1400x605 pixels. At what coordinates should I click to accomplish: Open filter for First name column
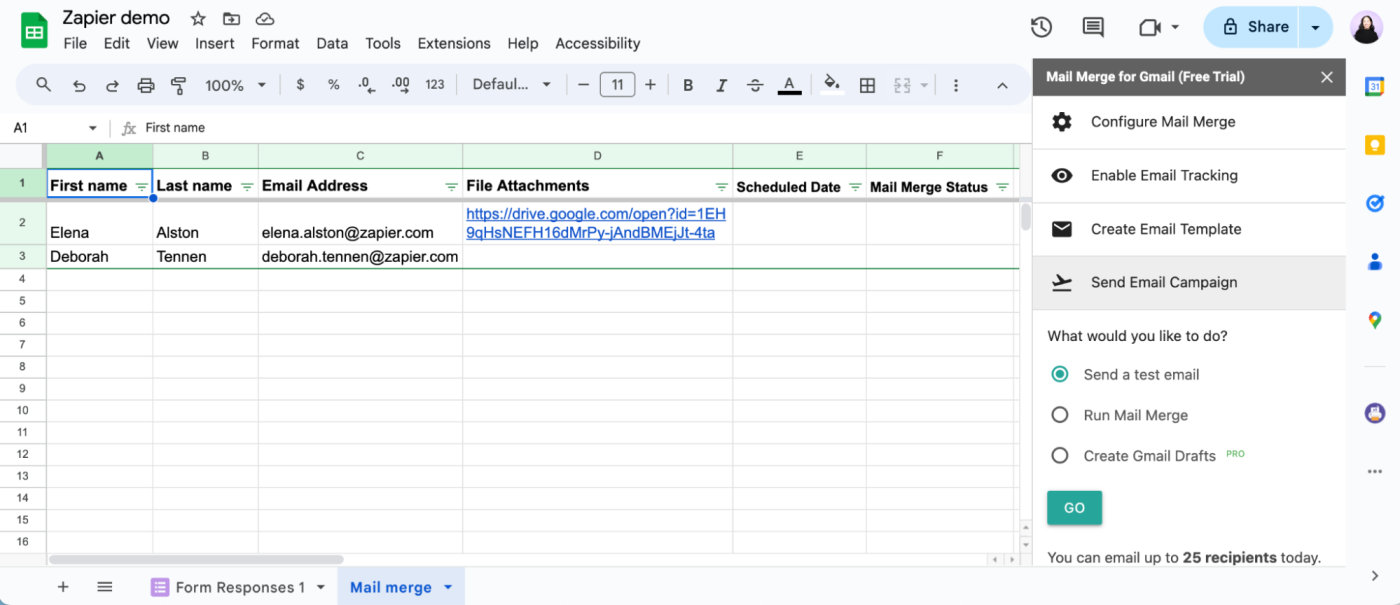click(x=141, y=187)
